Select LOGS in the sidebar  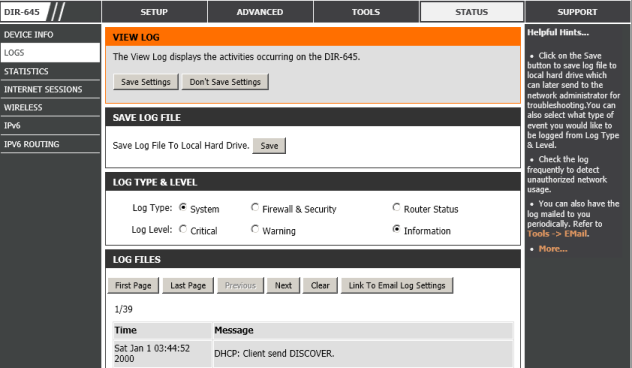pos(50,53)
